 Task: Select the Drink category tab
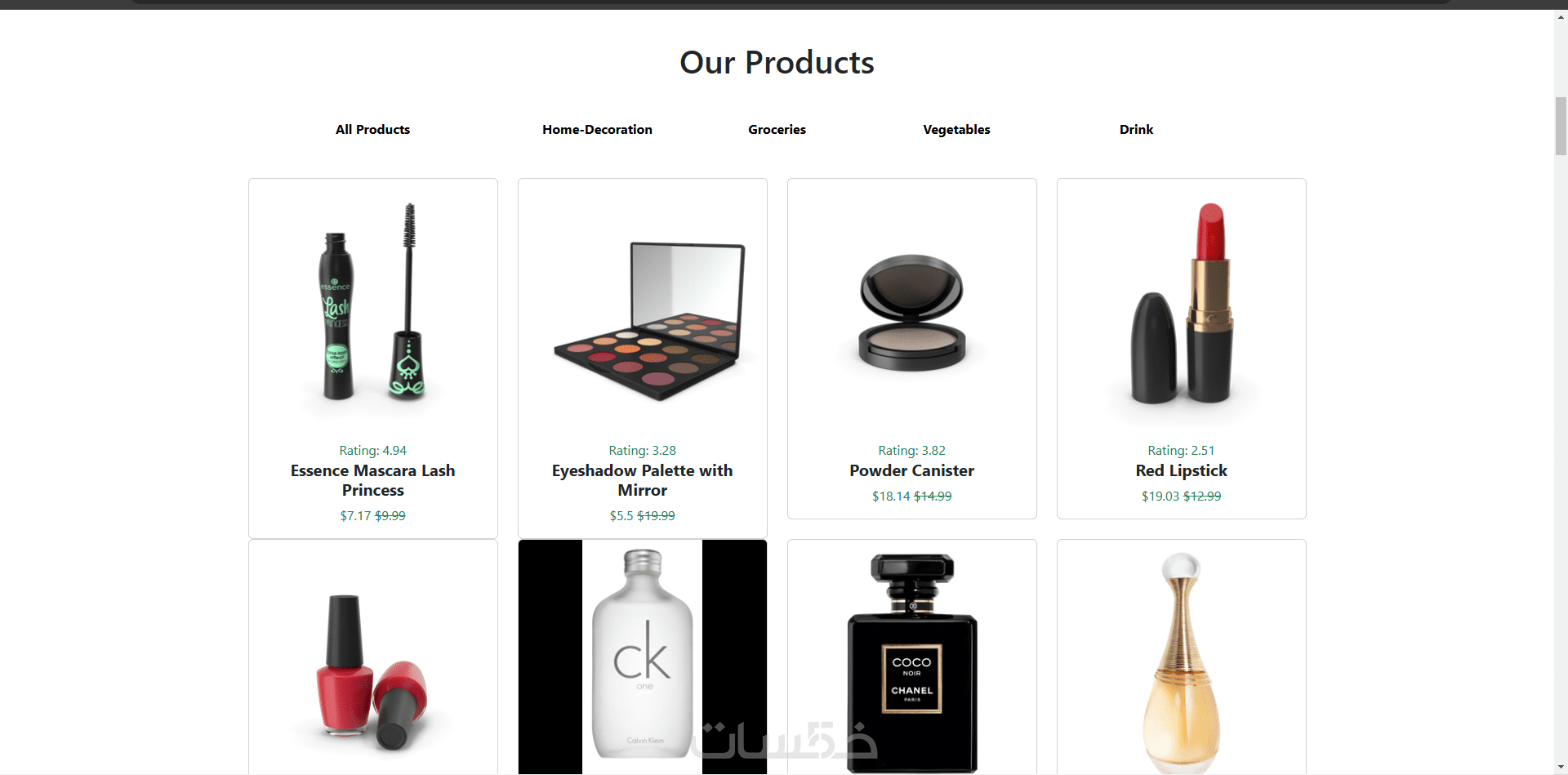click(x=1136, y=129)
